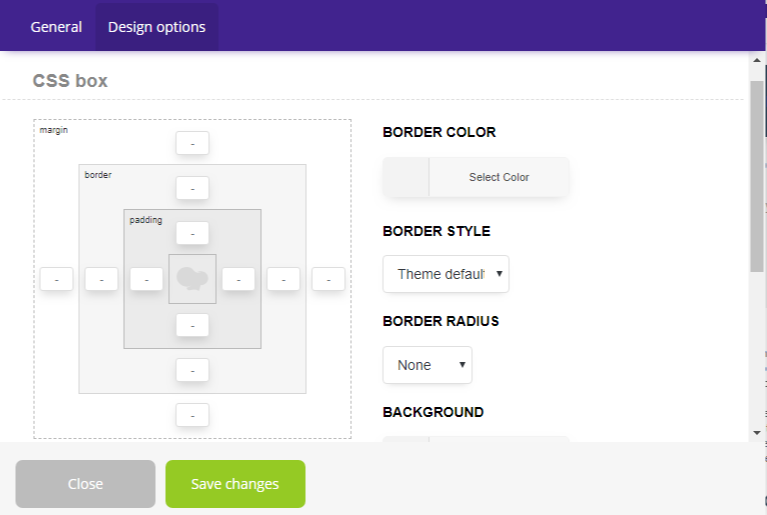This screenshot has width=767, height=515.
Task: Click the center cloud image placeholder icon
Action: pyautogui.click(x=192, y=279)
